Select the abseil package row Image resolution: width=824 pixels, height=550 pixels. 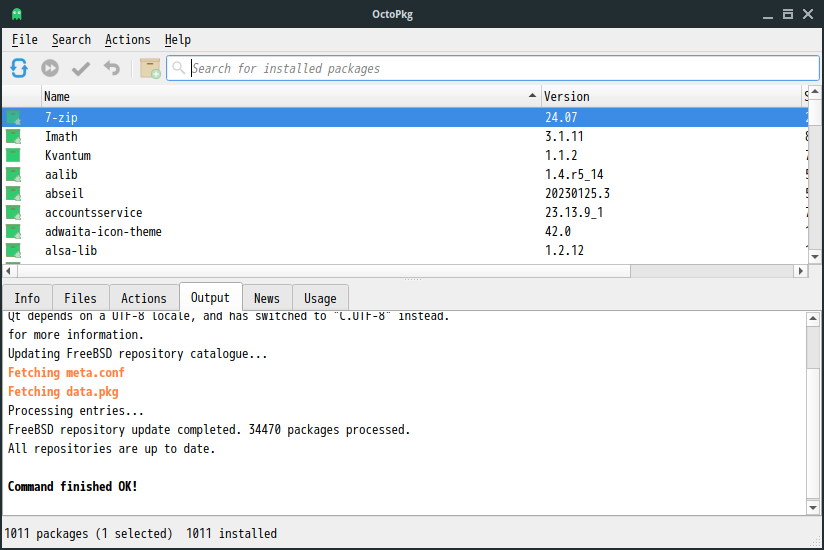405,193
